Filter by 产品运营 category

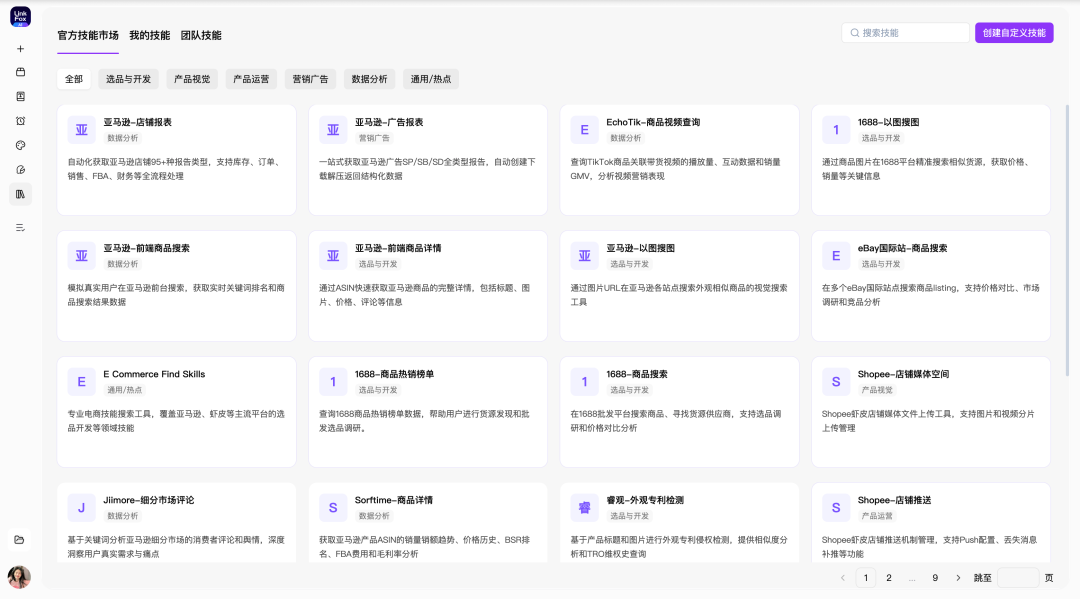[251, 79]
